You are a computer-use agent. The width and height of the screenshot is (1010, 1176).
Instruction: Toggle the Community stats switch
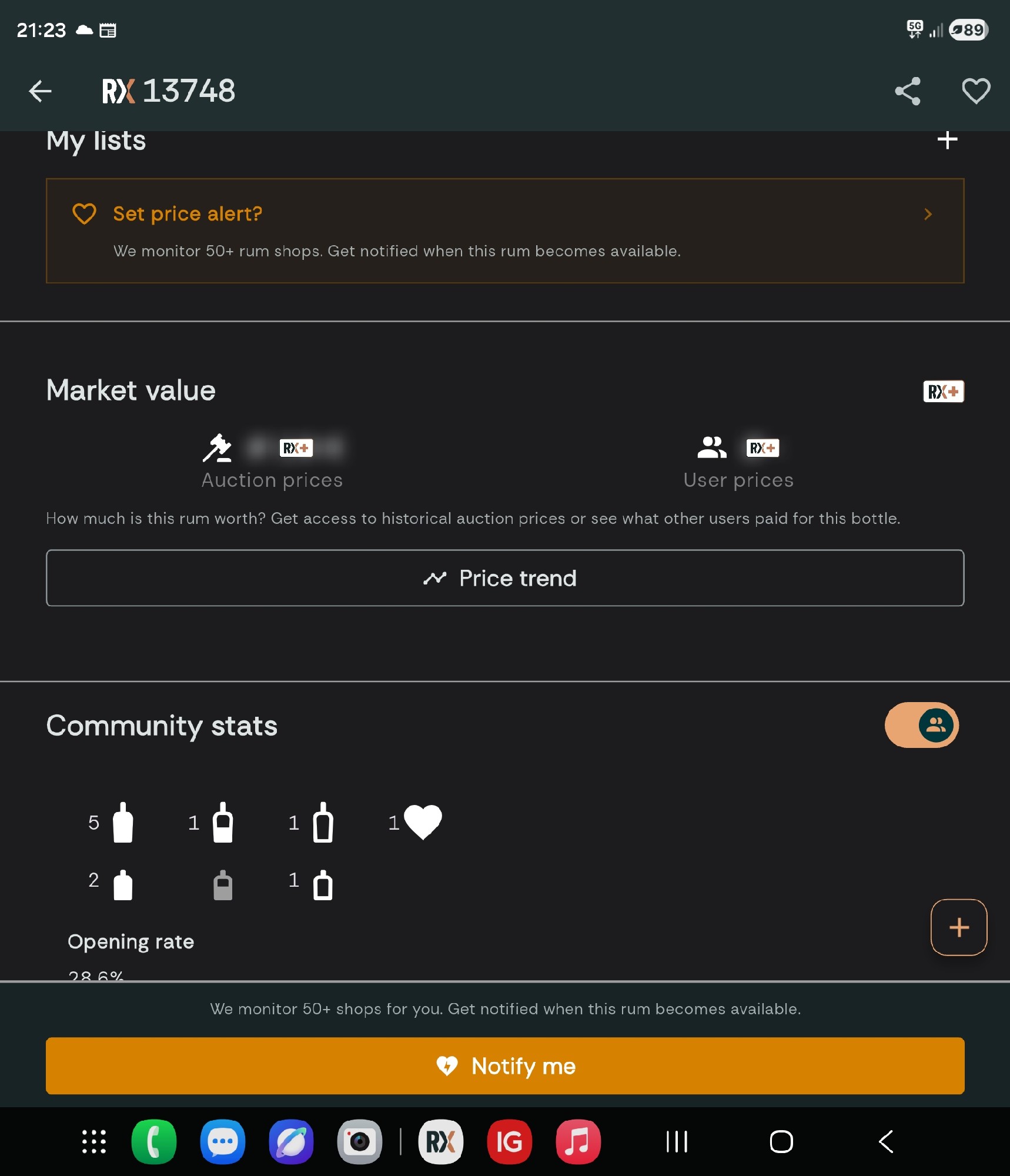[922, 725]
